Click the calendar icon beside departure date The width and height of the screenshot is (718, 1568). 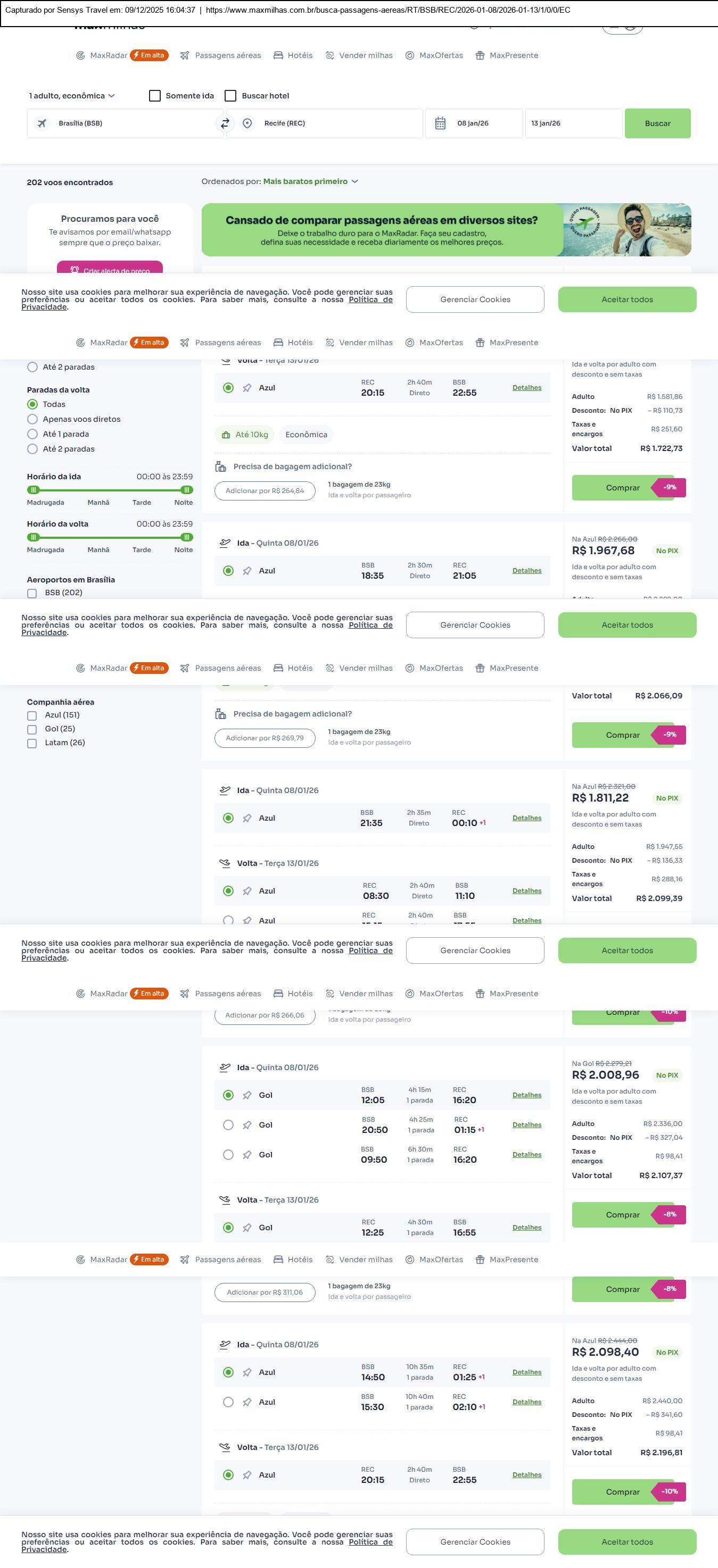click(x=440, y=123)
